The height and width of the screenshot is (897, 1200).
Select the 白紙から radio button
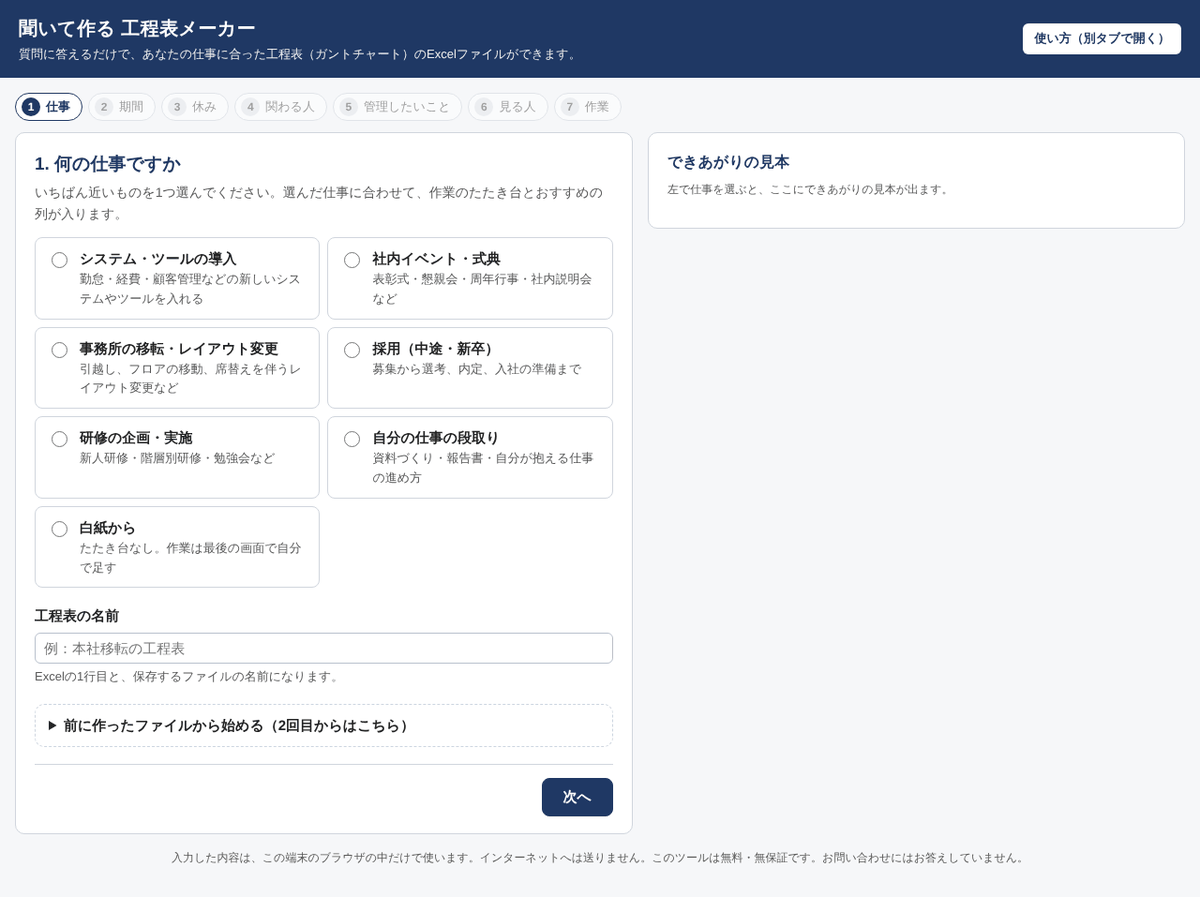pos(60,529)
